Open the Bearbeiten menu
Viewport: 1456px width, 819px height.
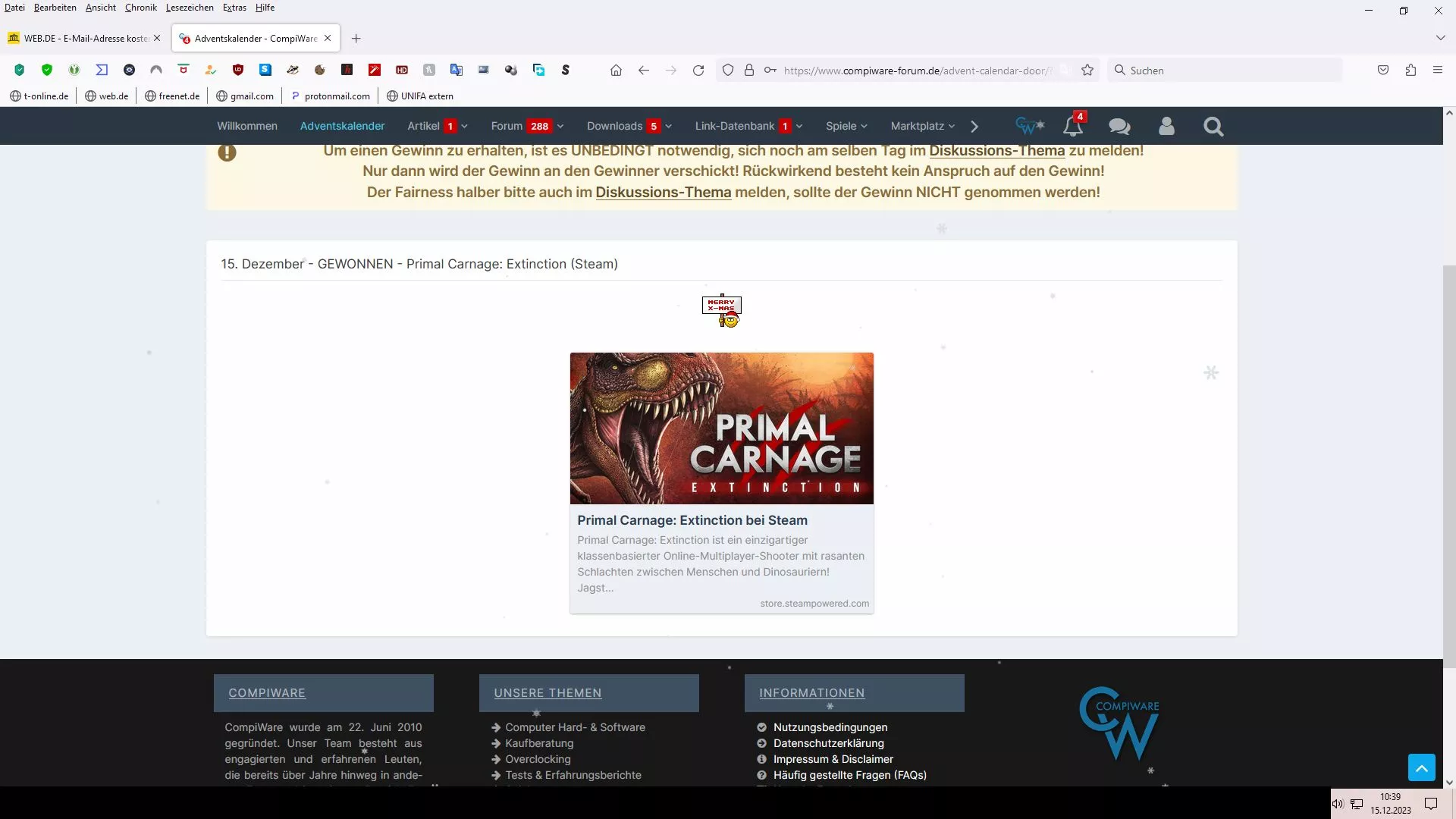click(x=55, y=8)
